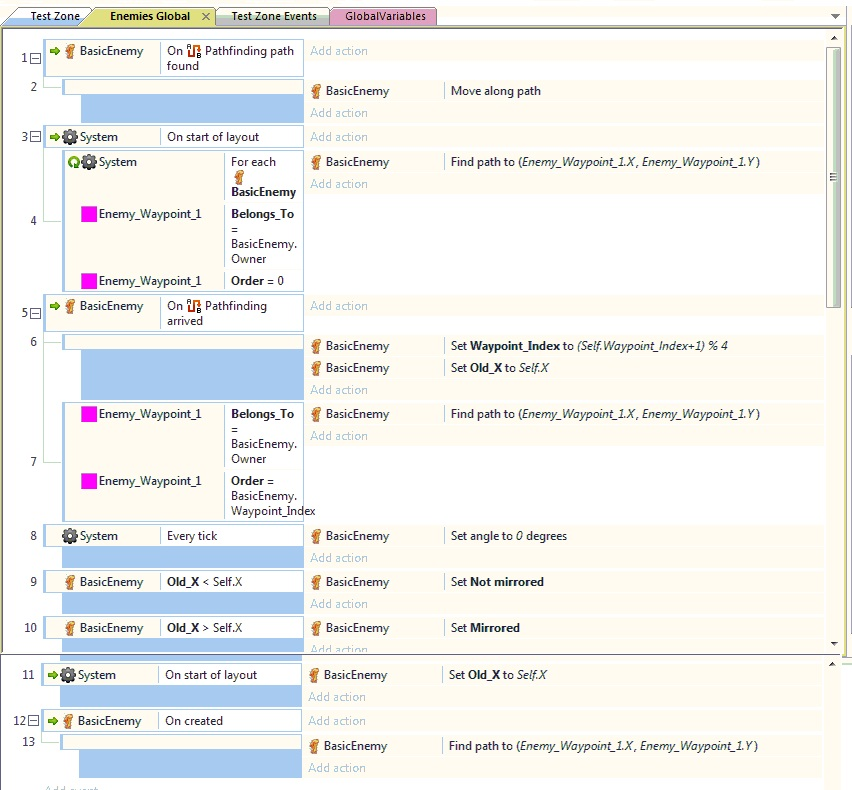
Task: Click BasicEnemy icon in event 5 condition
Action: [x=70, y=306]
